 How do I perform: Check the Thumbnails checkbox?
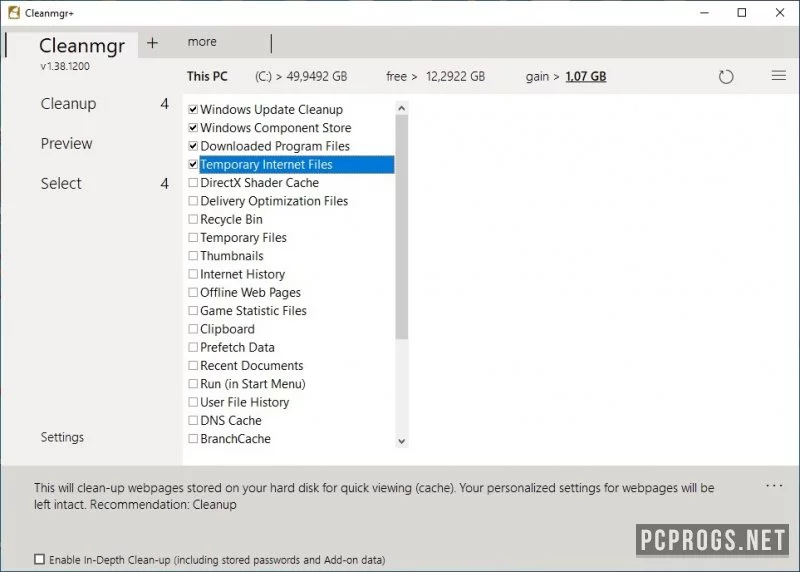193,256
